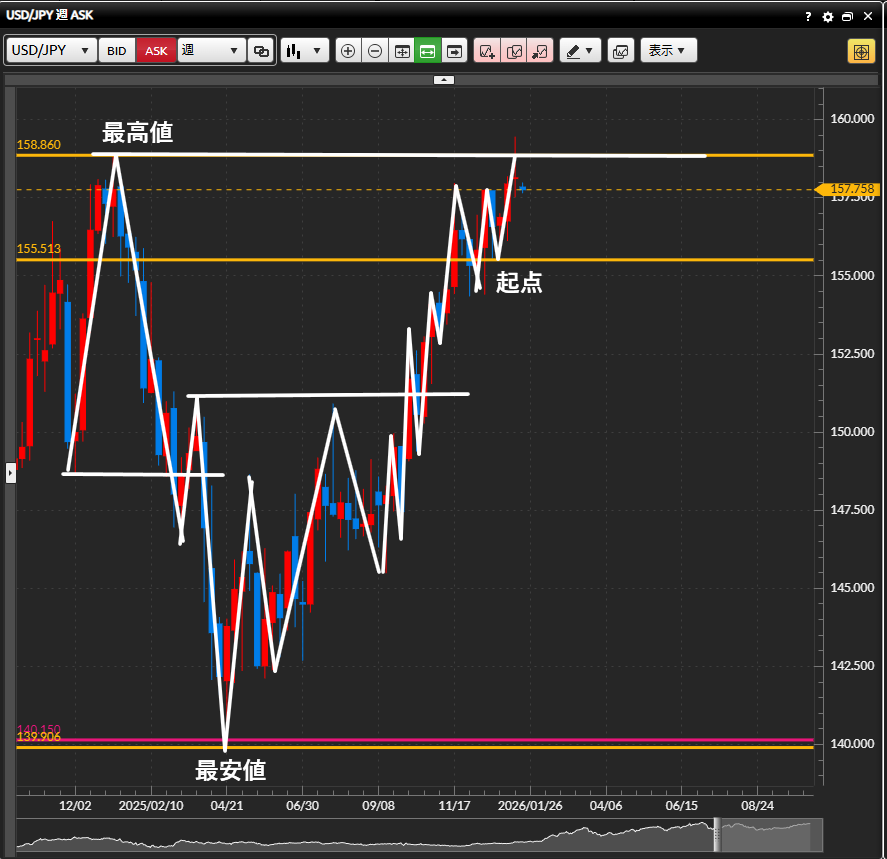Switch price display to ASK

click(x=157, y=51)
